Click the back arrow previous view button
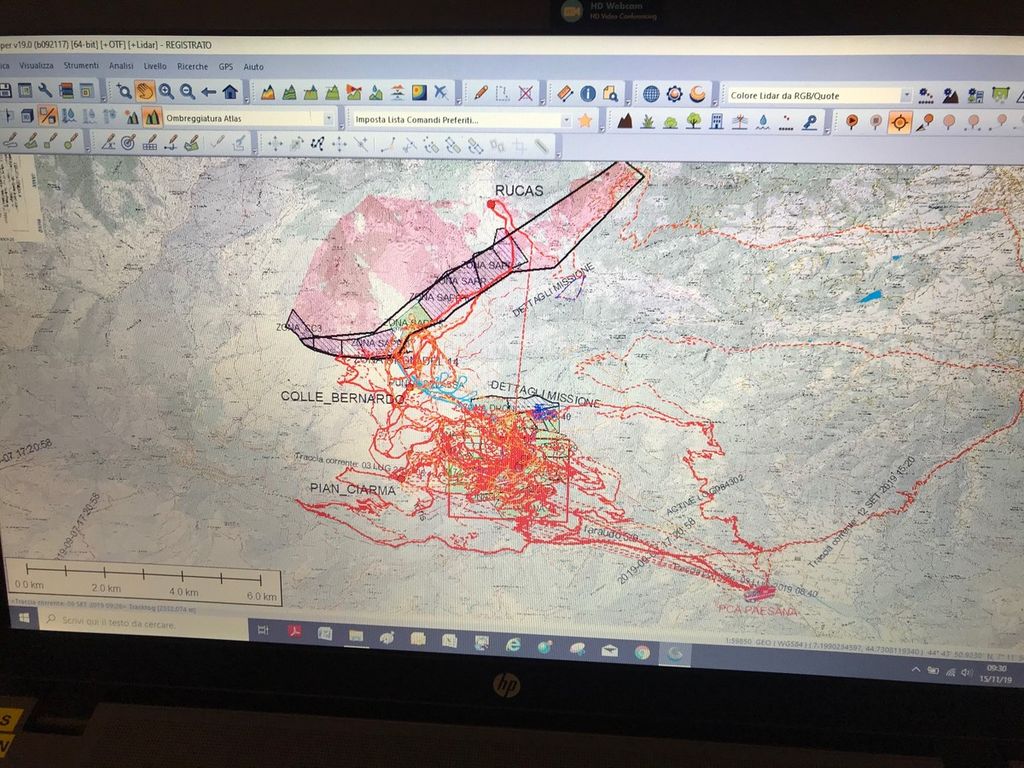 (x=208, y=92)
